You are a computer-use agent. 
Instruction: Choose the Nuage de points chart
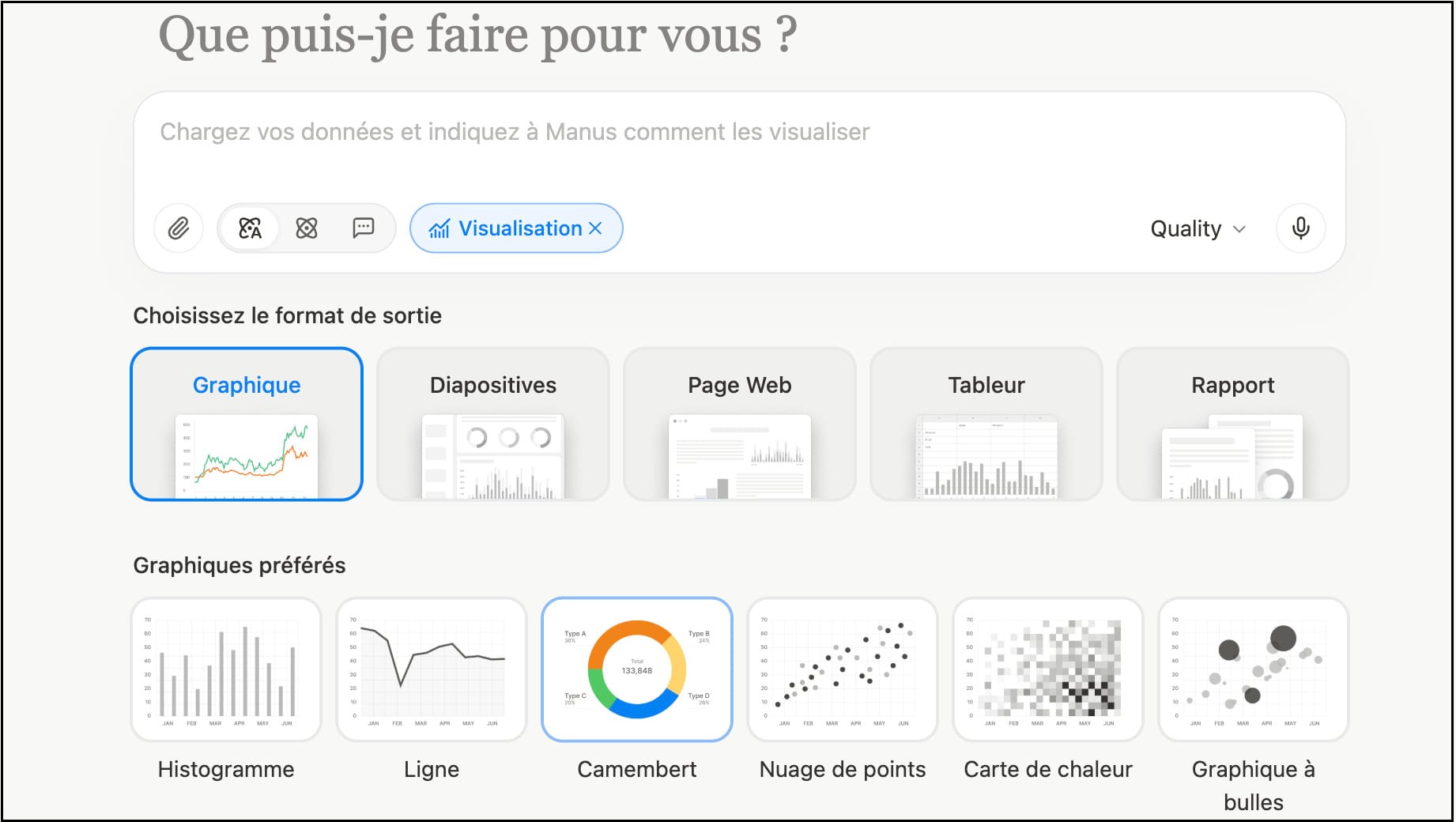pos(843,669)
